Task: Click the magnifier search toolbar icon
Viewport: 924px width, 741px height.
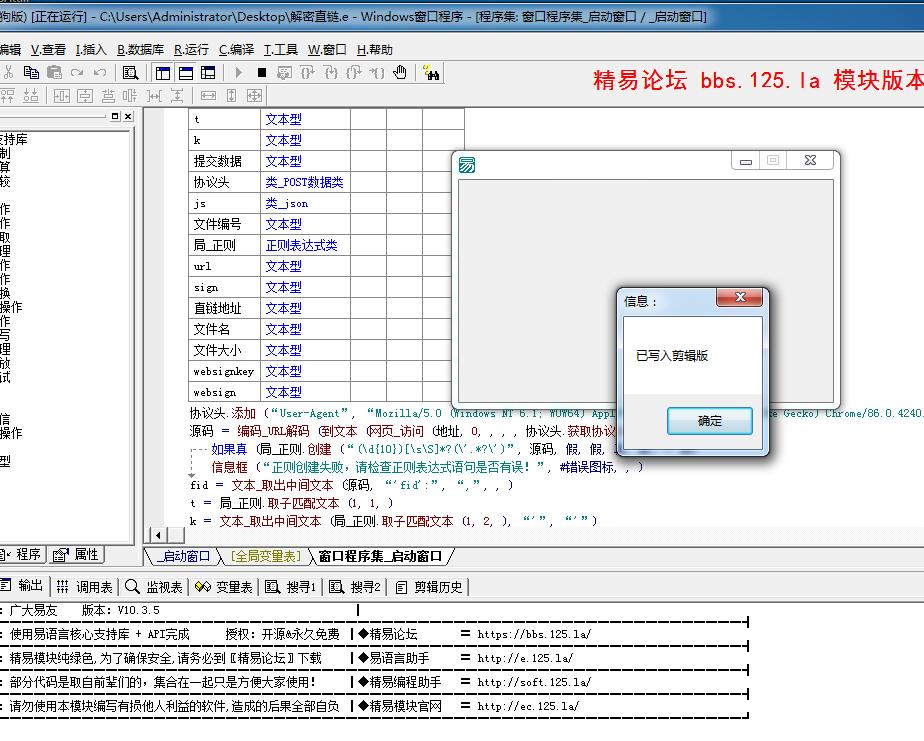Action: coord(130,73)
